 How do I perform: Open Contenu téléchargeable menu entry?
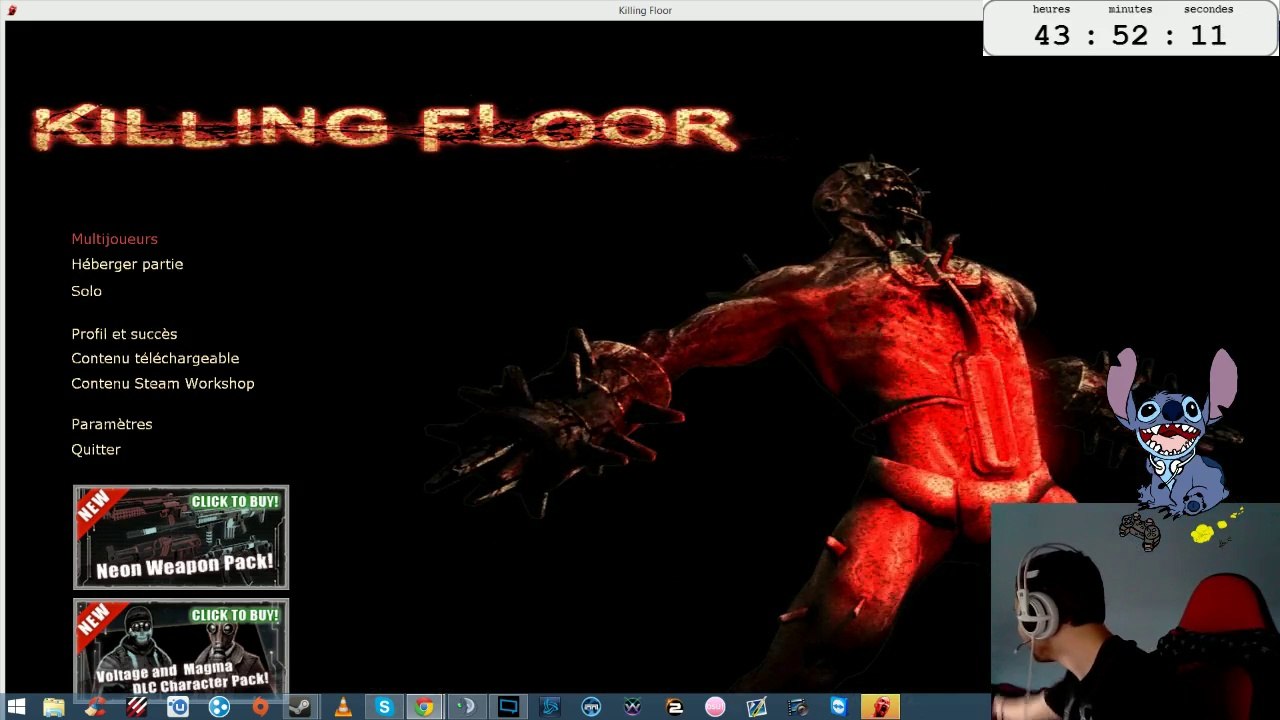[x=155, y=358]
